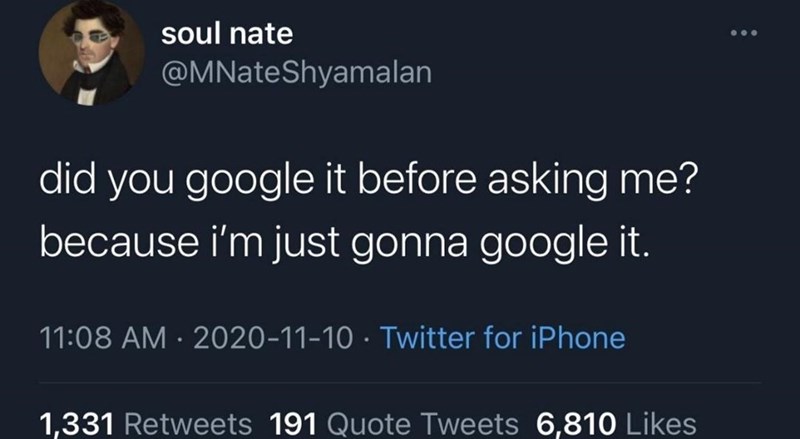Click the divider line above the stats
Viewport: 800px width, 439px height.
pos(400,382)
